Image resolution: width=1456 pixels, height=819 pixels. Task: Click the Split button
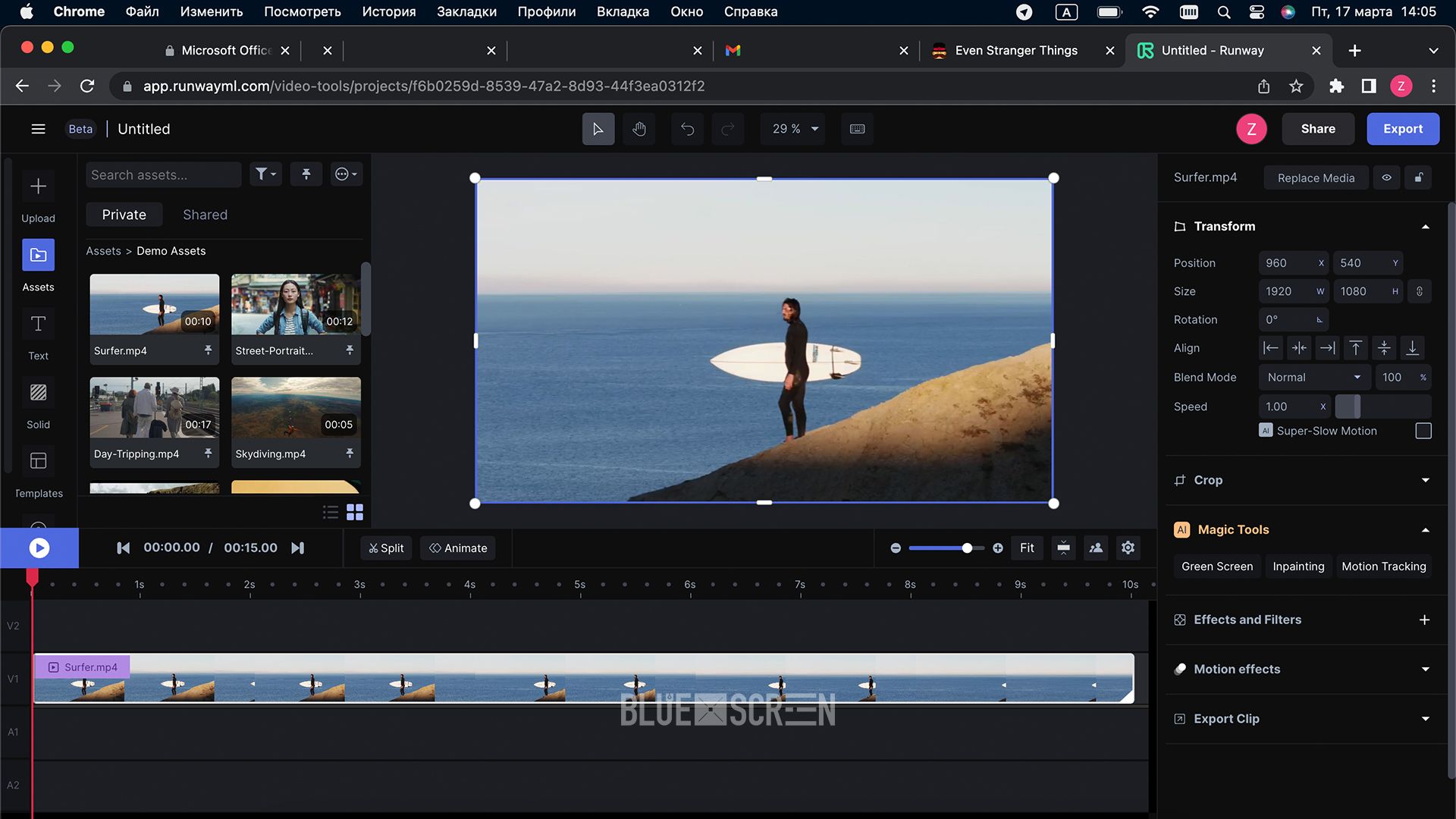(387, 548)
